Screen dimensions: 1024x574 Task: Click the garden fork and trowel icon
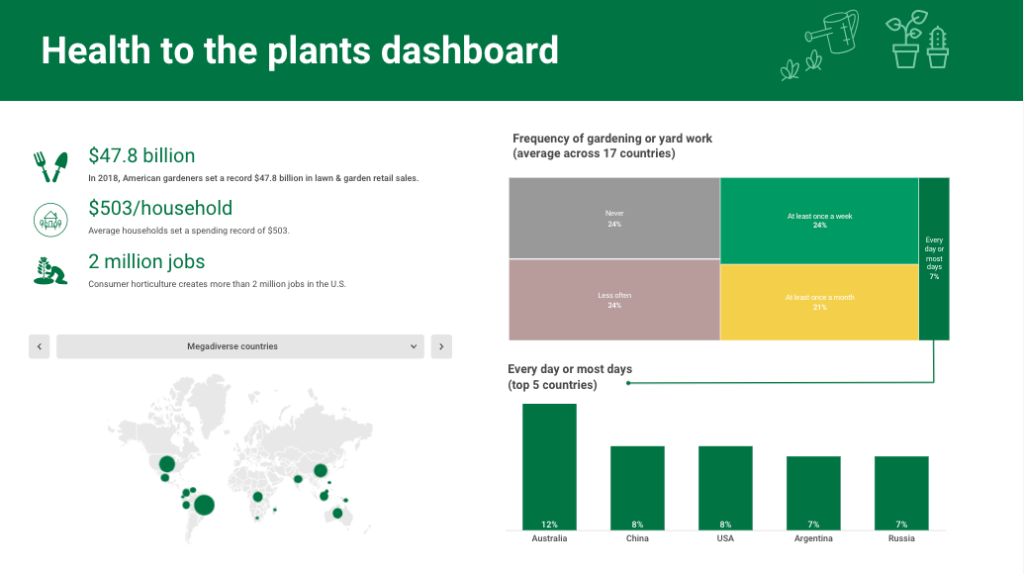point(50,167)
